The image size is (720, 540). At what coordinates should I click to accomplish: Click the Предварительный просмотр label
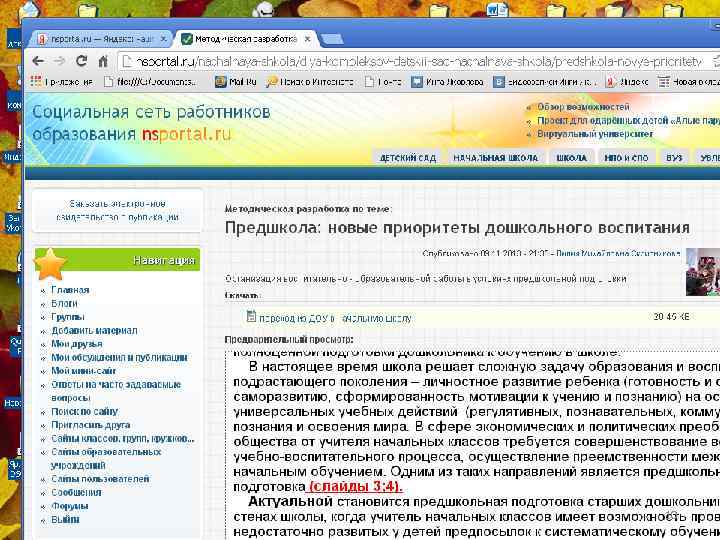(289, 340)
